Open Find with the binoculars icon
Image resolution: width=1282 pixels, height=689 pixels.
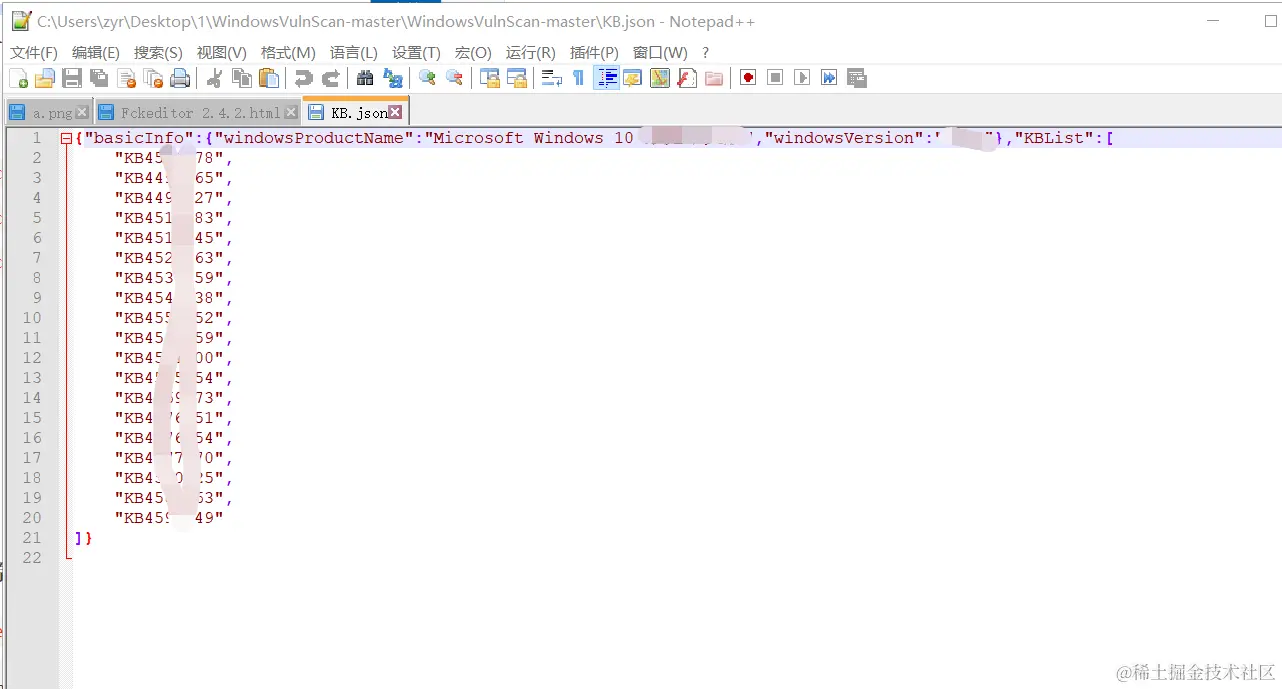pyautogui.click(x=366, y=78)
